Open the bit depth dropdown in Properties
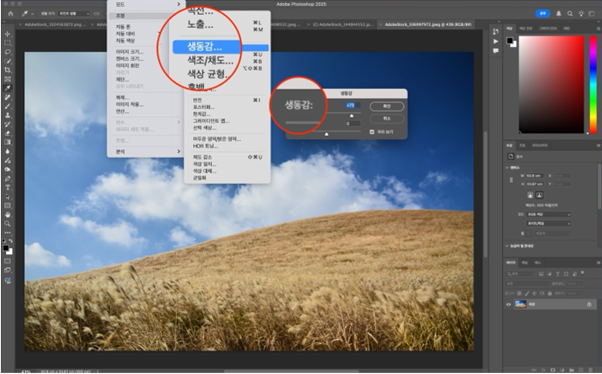Viewport: 602px width, 374px height. 549,223
